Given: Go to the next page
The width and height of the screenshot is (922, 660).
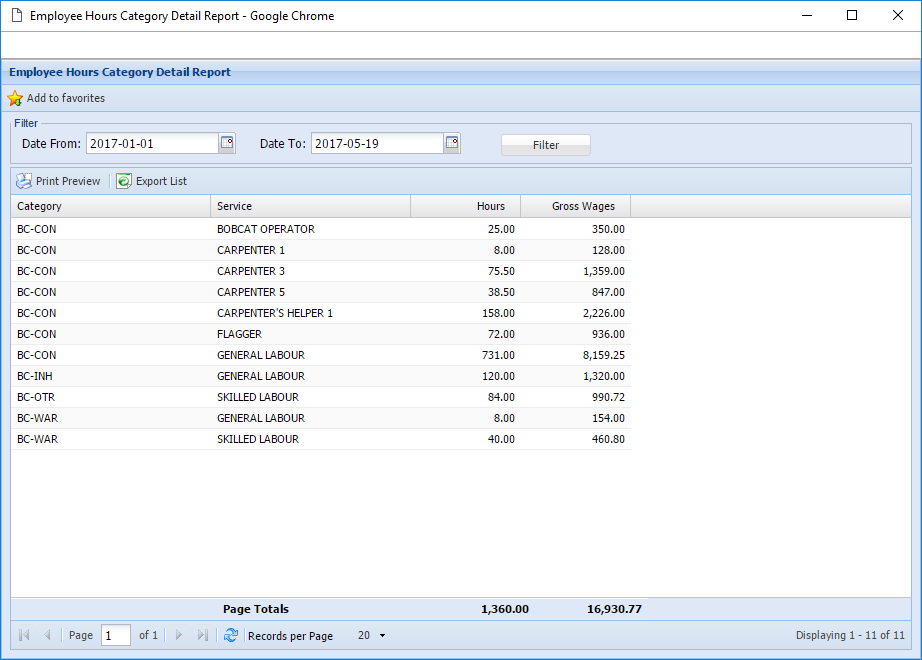Looking at the screenshot, I should click(x=178, y=635).
